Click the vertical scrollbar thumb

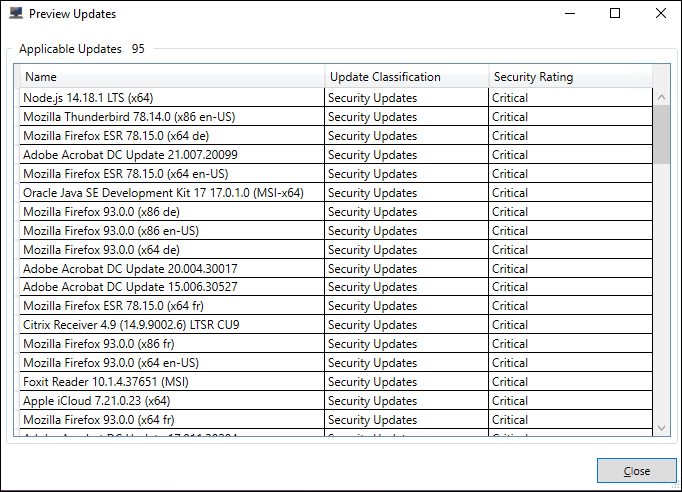pyautogui.click(x=661, y=133)
